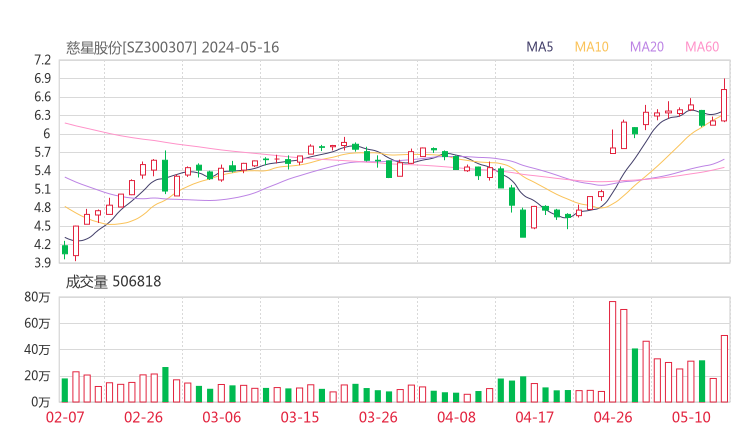This screenshot has width=740, height=440.
Task: Click the tallest volume bar near 80万
Action: coord(613,352)
